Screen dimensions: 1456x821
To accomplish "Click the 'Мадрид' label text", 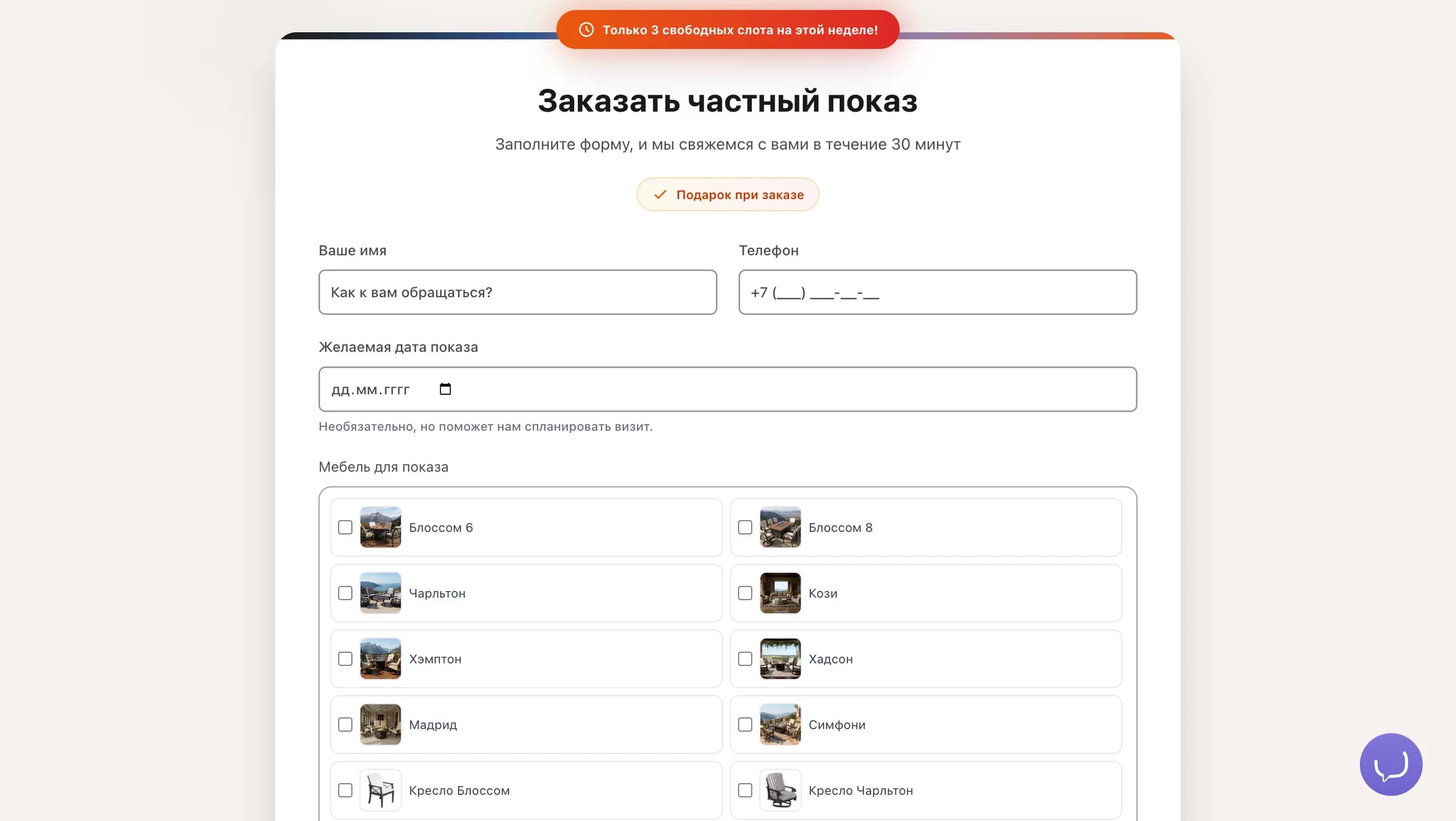I will click(x=433, y=725).
